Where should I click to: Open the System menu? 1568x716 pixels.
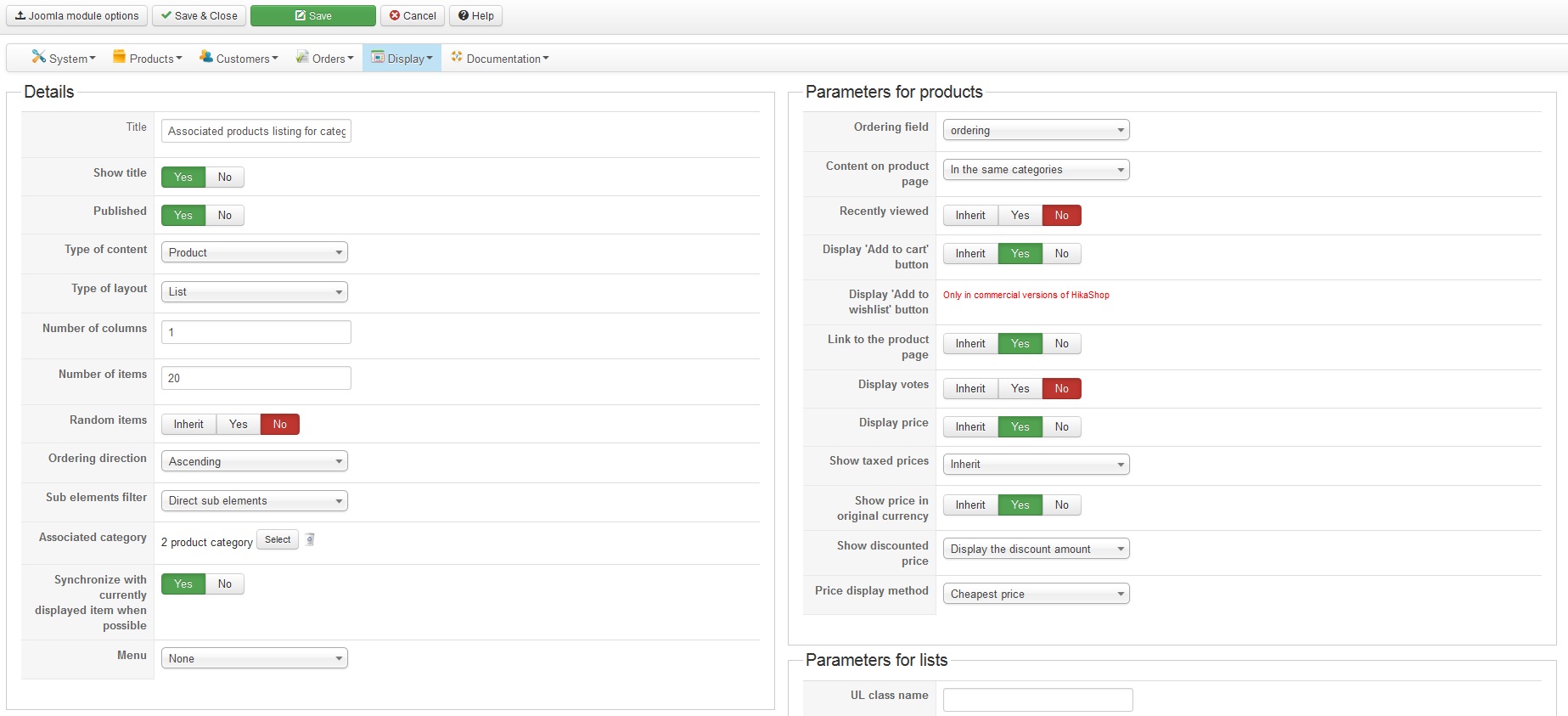pos(64,58)
